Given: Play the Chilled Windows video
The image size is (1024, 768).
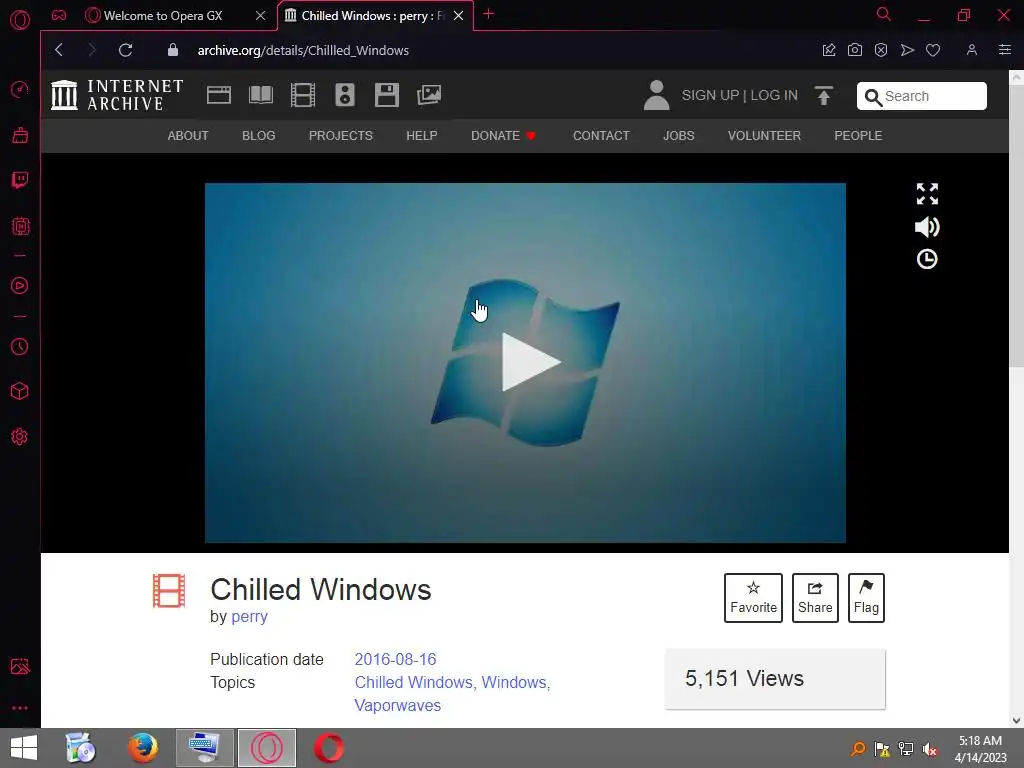Looking at the screenshot, I should point(530,362).
